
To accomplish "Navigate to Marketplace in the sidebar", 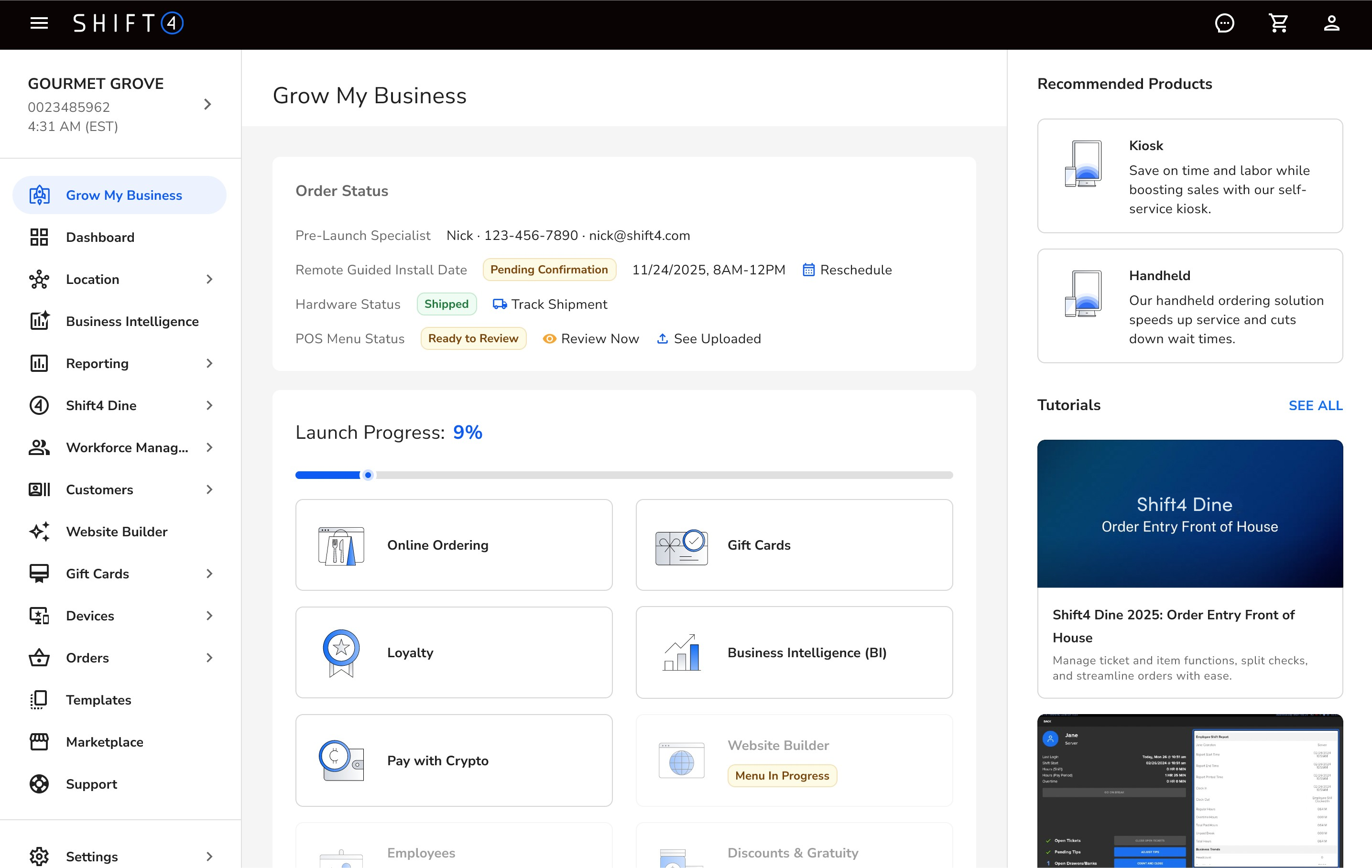I will (x=119, y=741).
